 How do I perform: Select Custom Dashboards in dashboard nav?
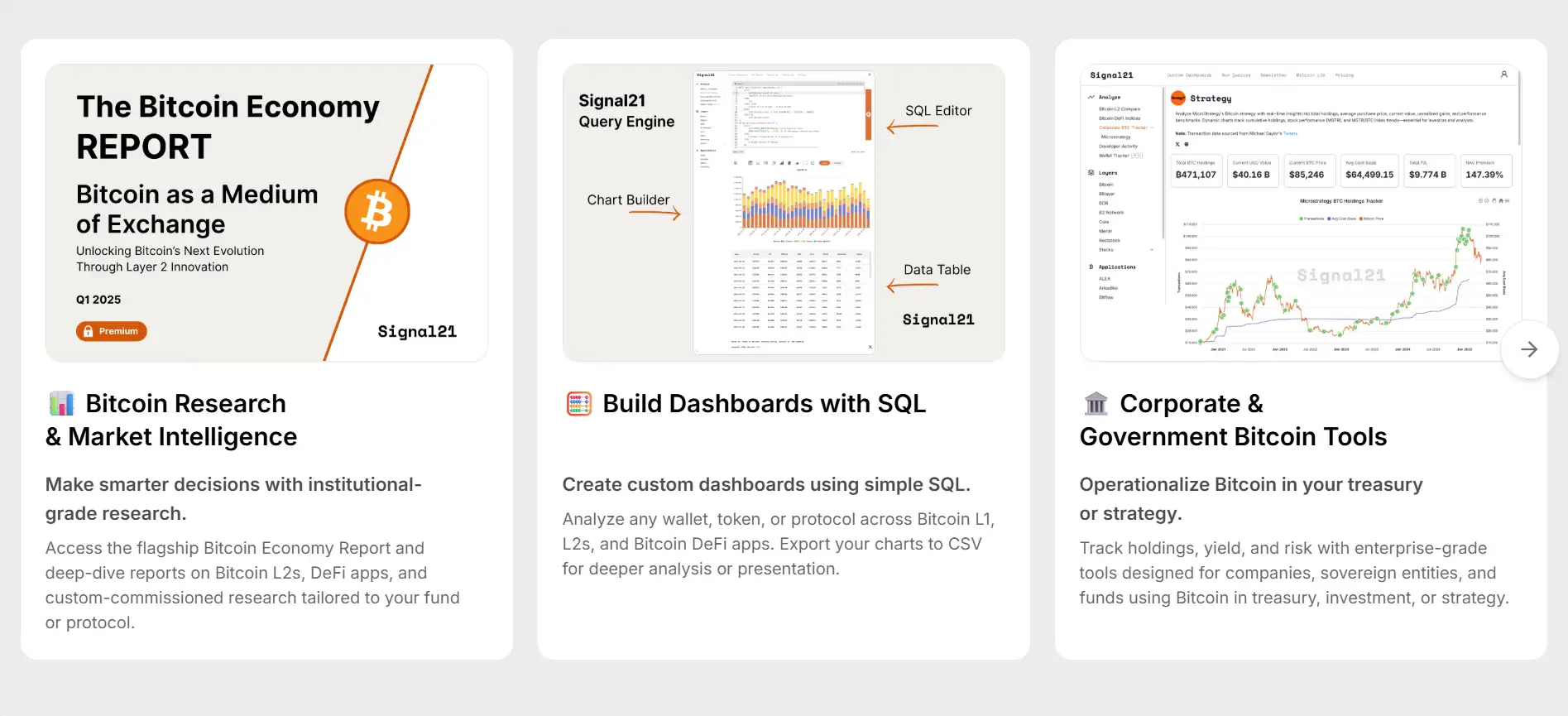click(x=1189, y=75)
